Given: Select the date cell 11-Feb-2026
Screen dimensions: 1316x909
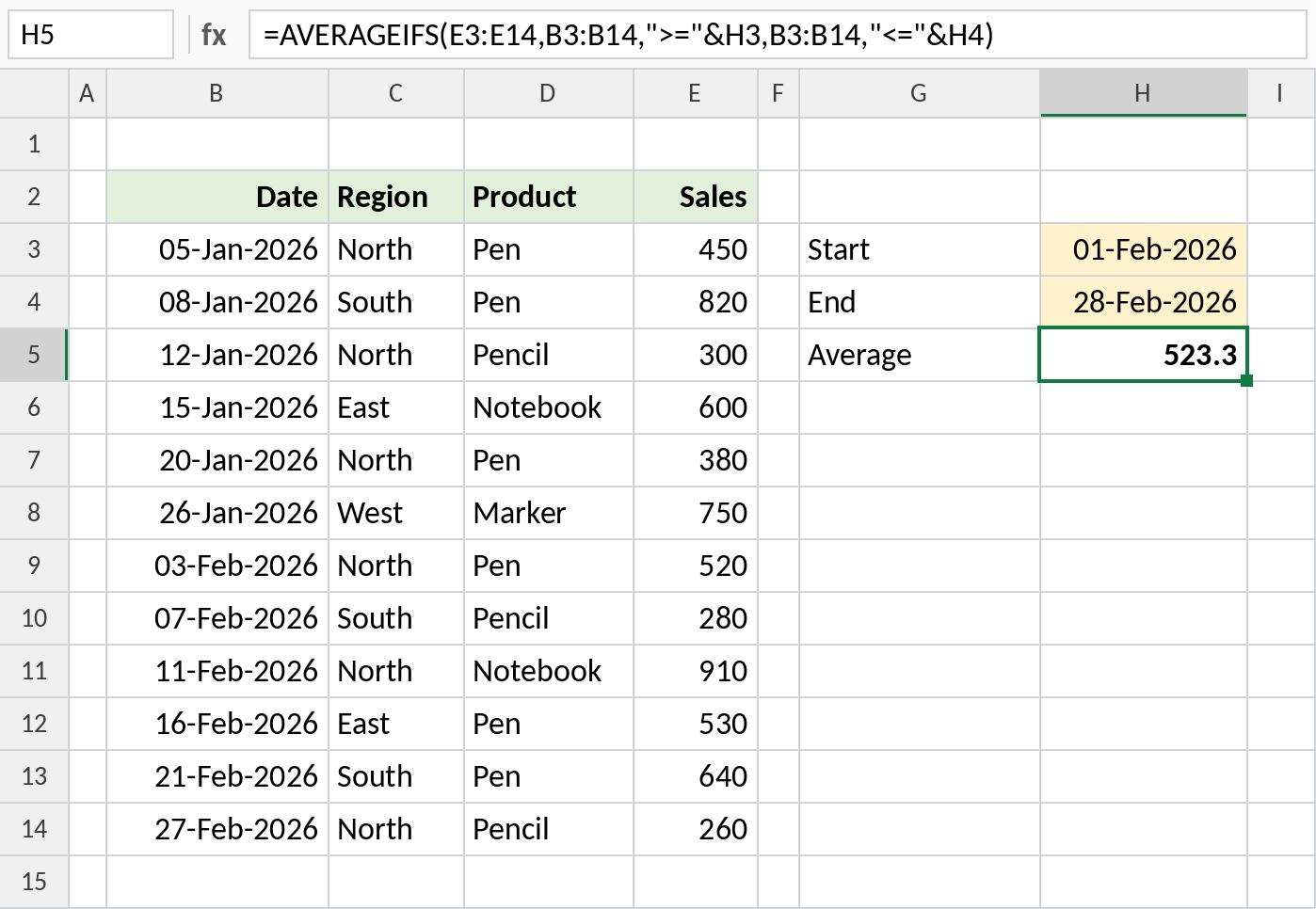Looking at the screenshot, I should [217, 671].
